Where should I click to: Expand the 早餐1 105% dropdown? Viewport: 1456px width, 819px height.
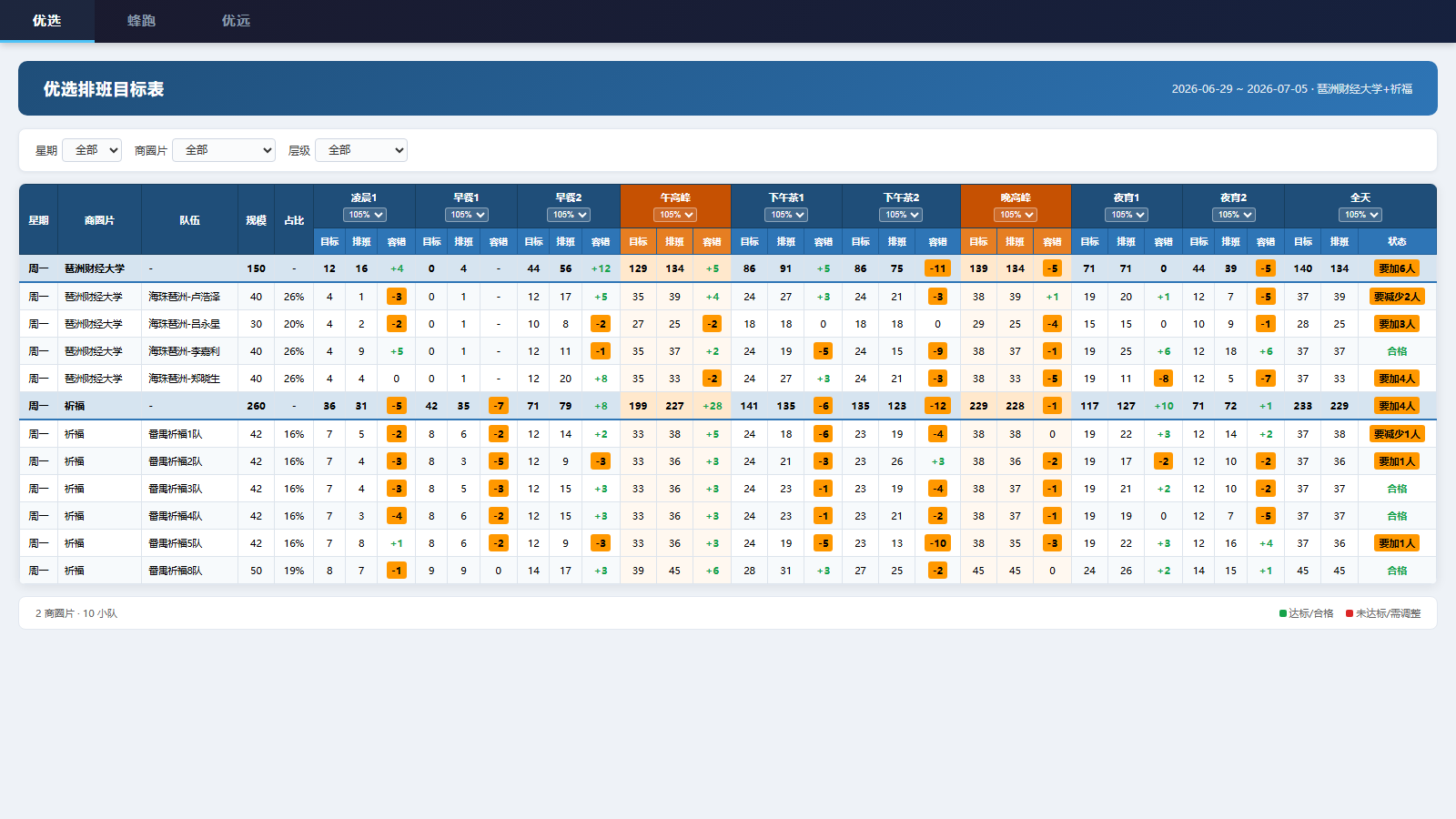467,215
